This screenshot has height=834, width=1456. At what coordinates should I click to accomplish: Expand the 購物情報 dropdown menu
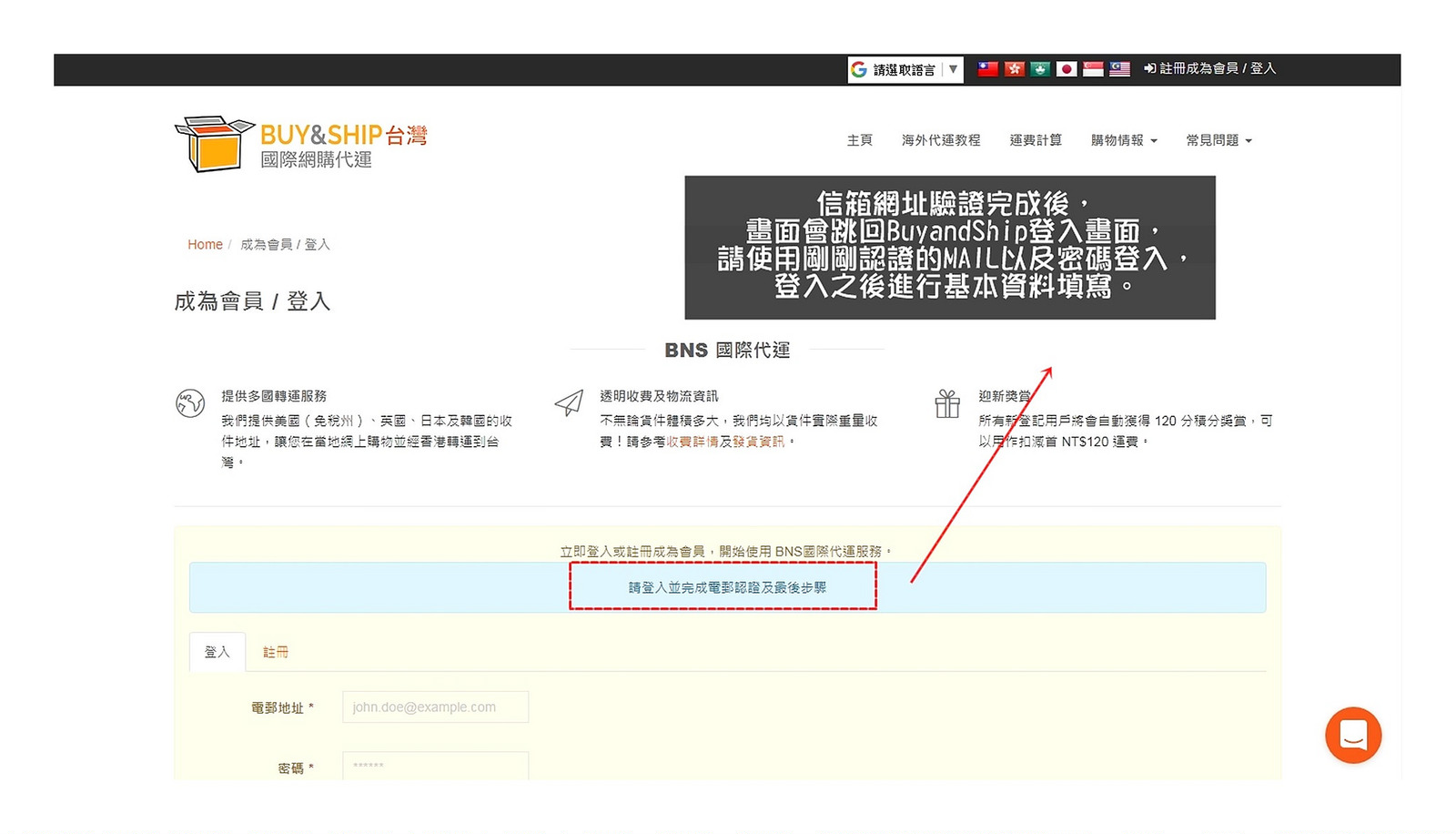click(x=1123, y=140)
